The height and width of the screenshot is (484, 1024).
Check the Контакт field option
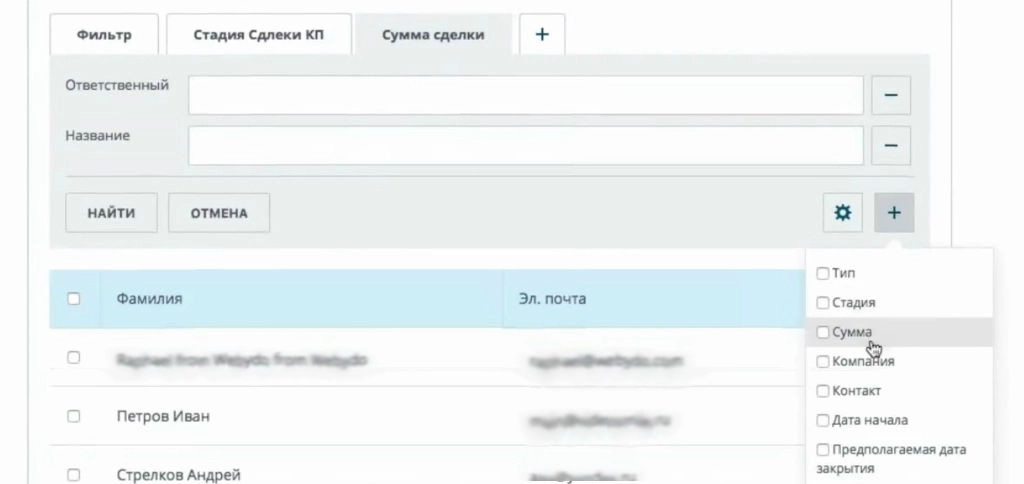[x=823, y=391]
